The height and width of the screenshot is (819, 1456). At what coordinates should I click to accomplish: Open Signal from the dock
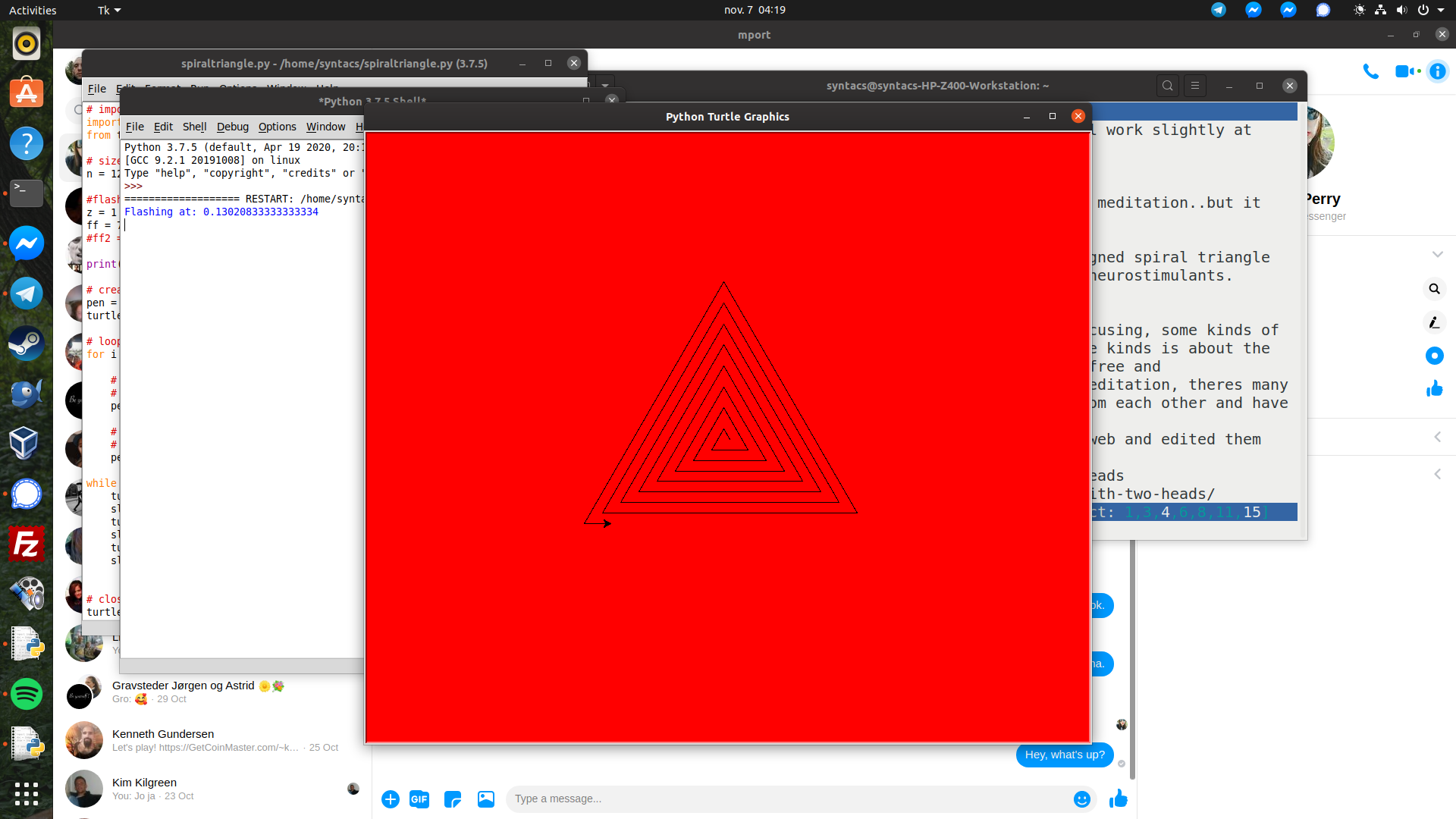coord(27,494)
